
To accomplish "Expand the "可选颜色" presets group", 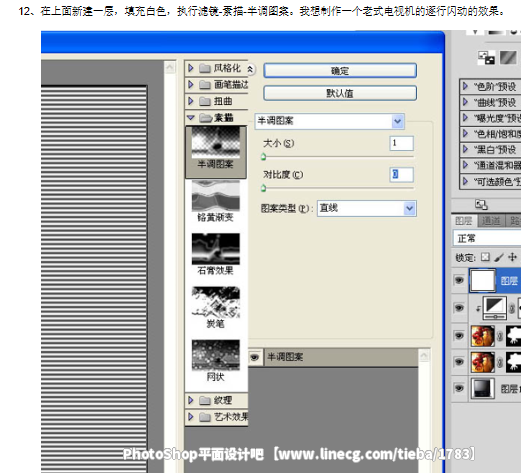I will pyautogui.click(x=465, y=181).
